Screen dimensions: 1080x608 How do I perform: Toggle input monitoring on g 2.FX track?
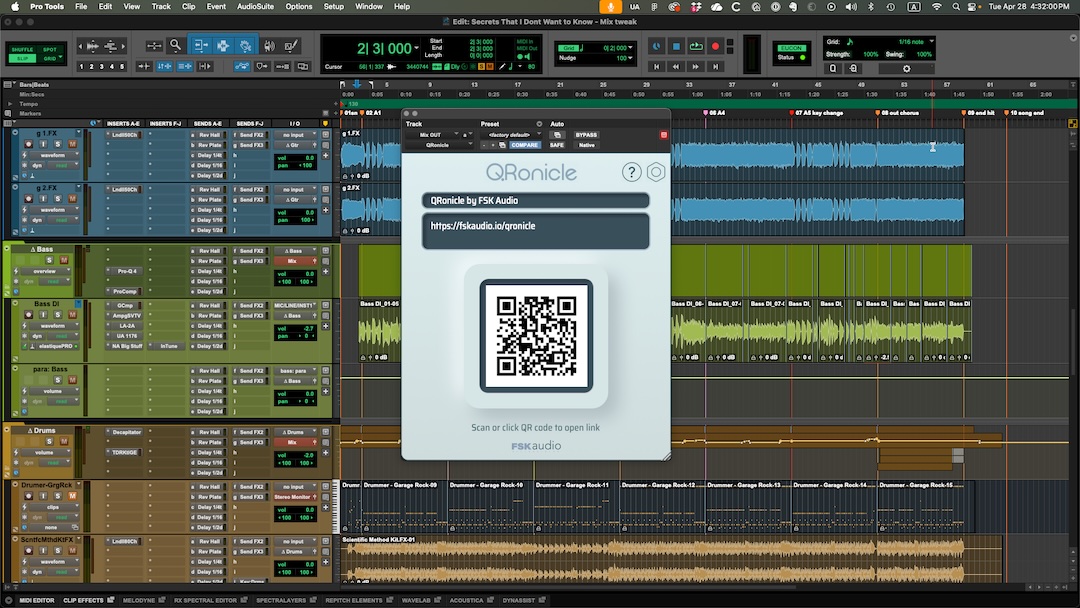click(43, 198)
